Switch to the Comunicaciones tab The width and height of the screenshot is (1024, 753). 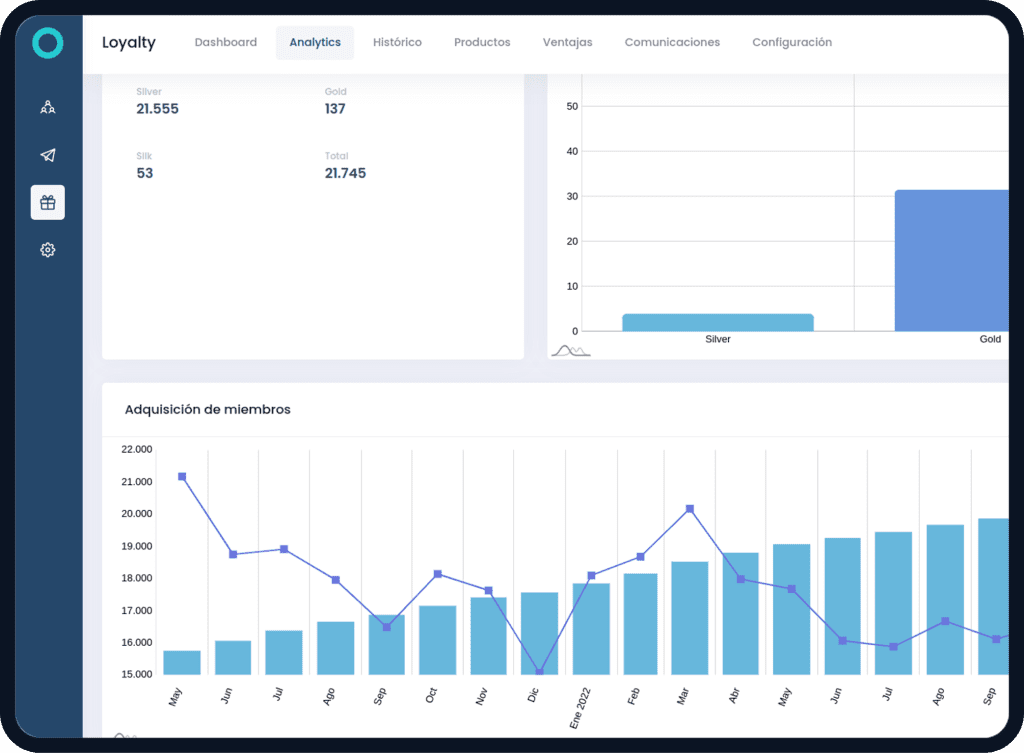(x=672, y=42)
